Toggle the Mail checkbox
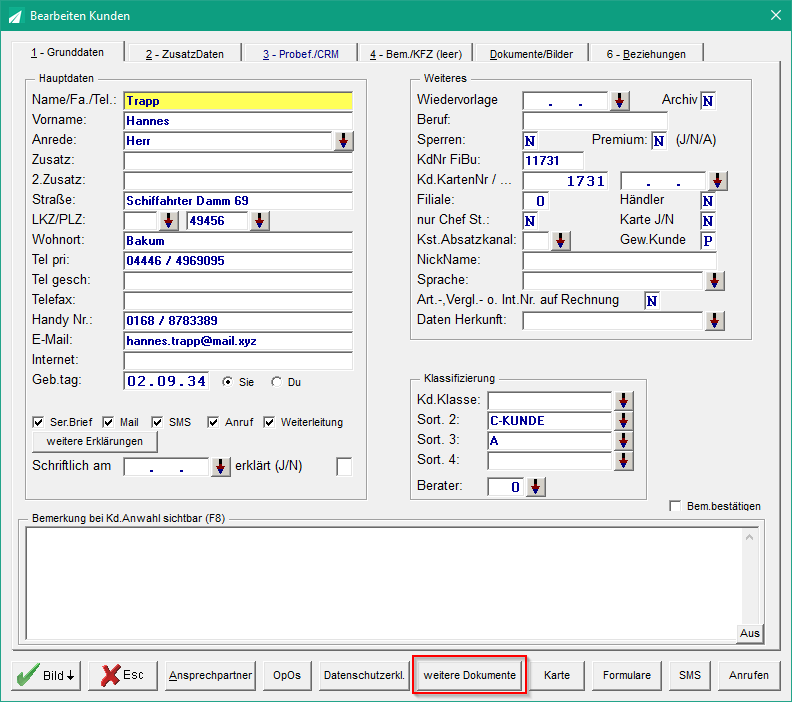 (108, 422)
